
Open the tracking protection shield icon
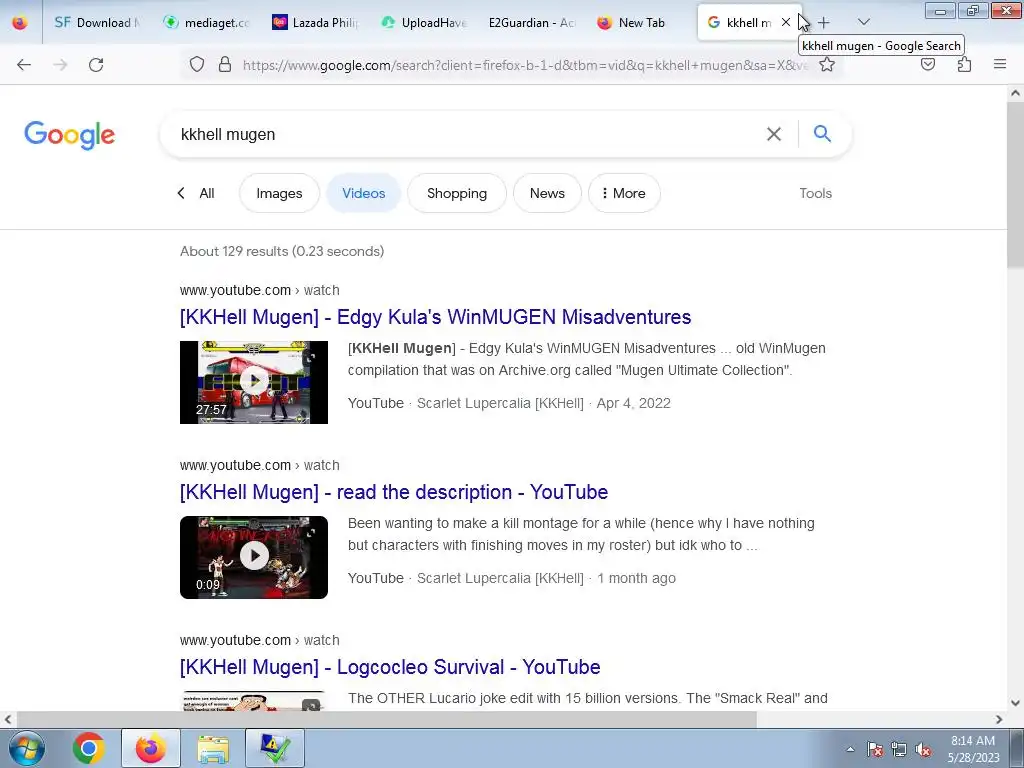197,64
